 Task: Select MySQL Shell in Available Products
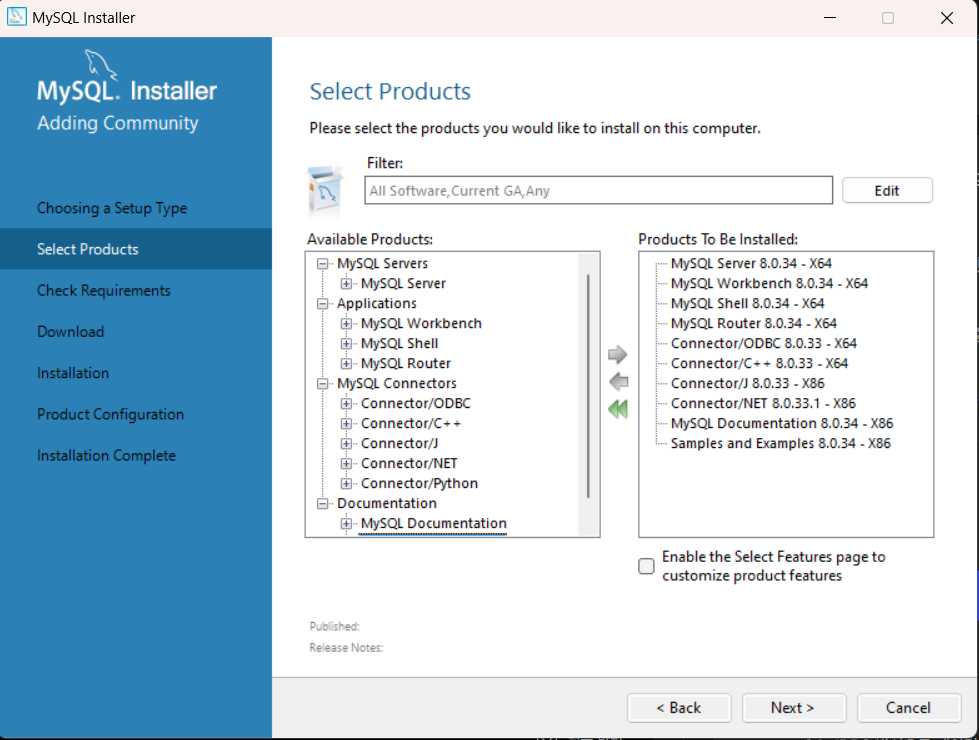(x=400, y=343)
